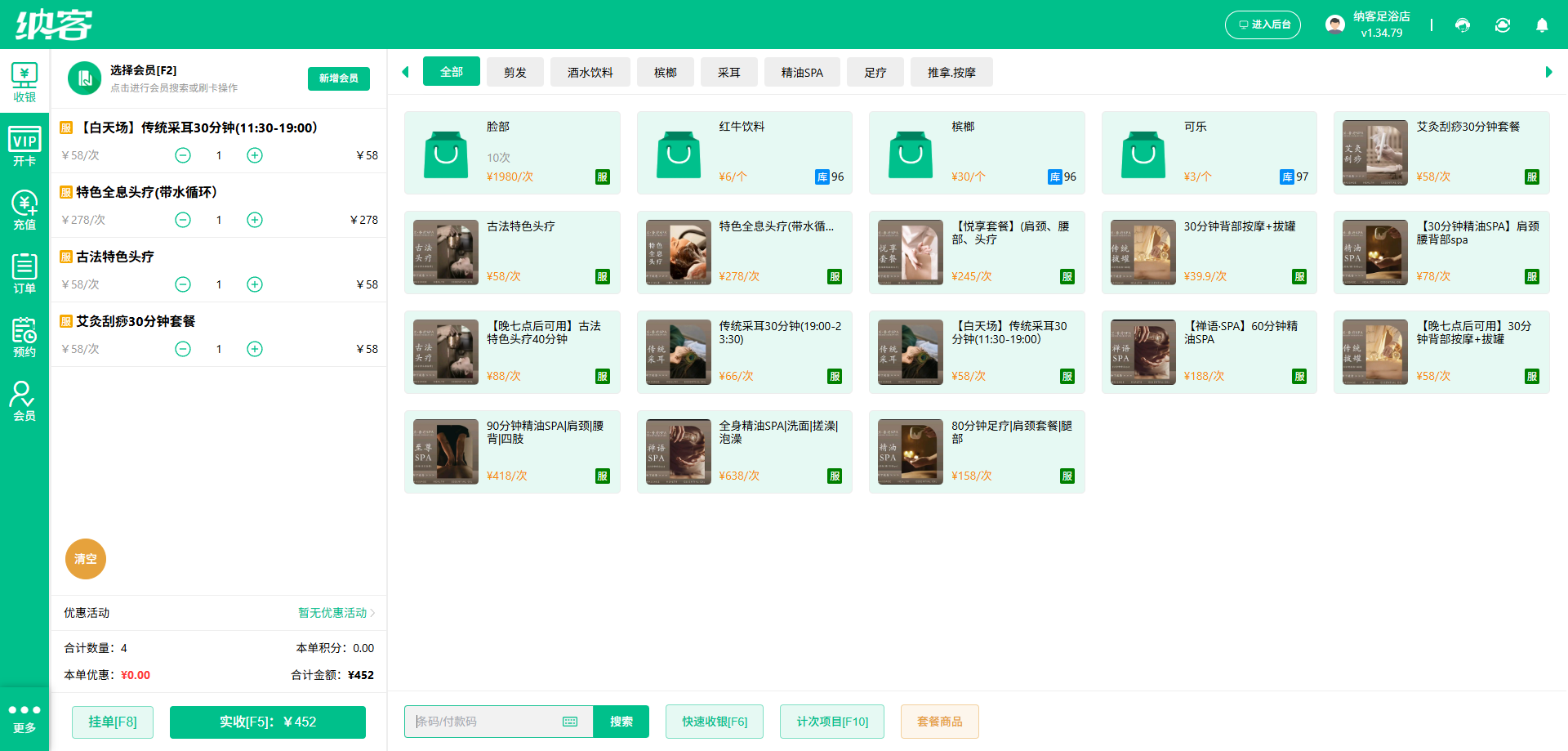This screenshot has width=1568, height=751.
Task: Add 【晚七点后可用】古法特色头疗40分钟 card
Action: [512, 352]
